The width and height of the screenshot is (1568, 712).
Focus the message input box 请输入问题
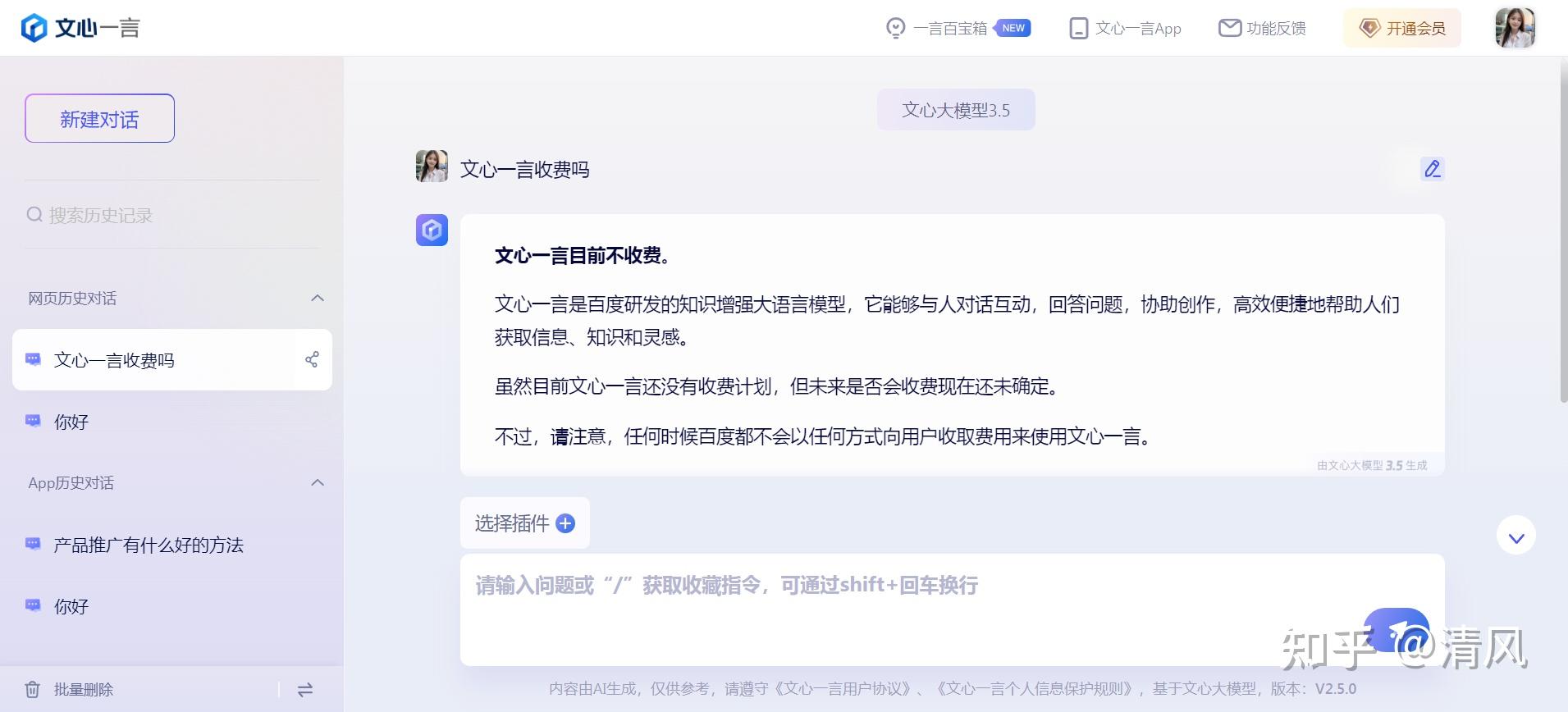point(952,609)
